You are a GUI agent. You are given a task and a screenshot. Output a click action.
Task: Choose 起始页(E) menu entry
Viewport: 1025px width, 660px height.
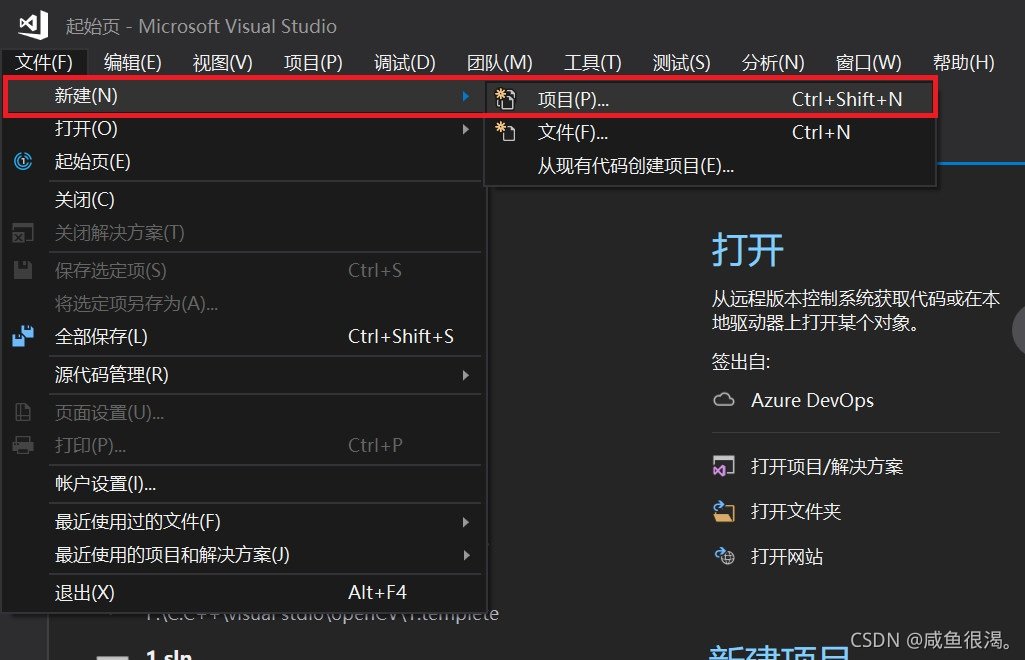coord(244,161)
